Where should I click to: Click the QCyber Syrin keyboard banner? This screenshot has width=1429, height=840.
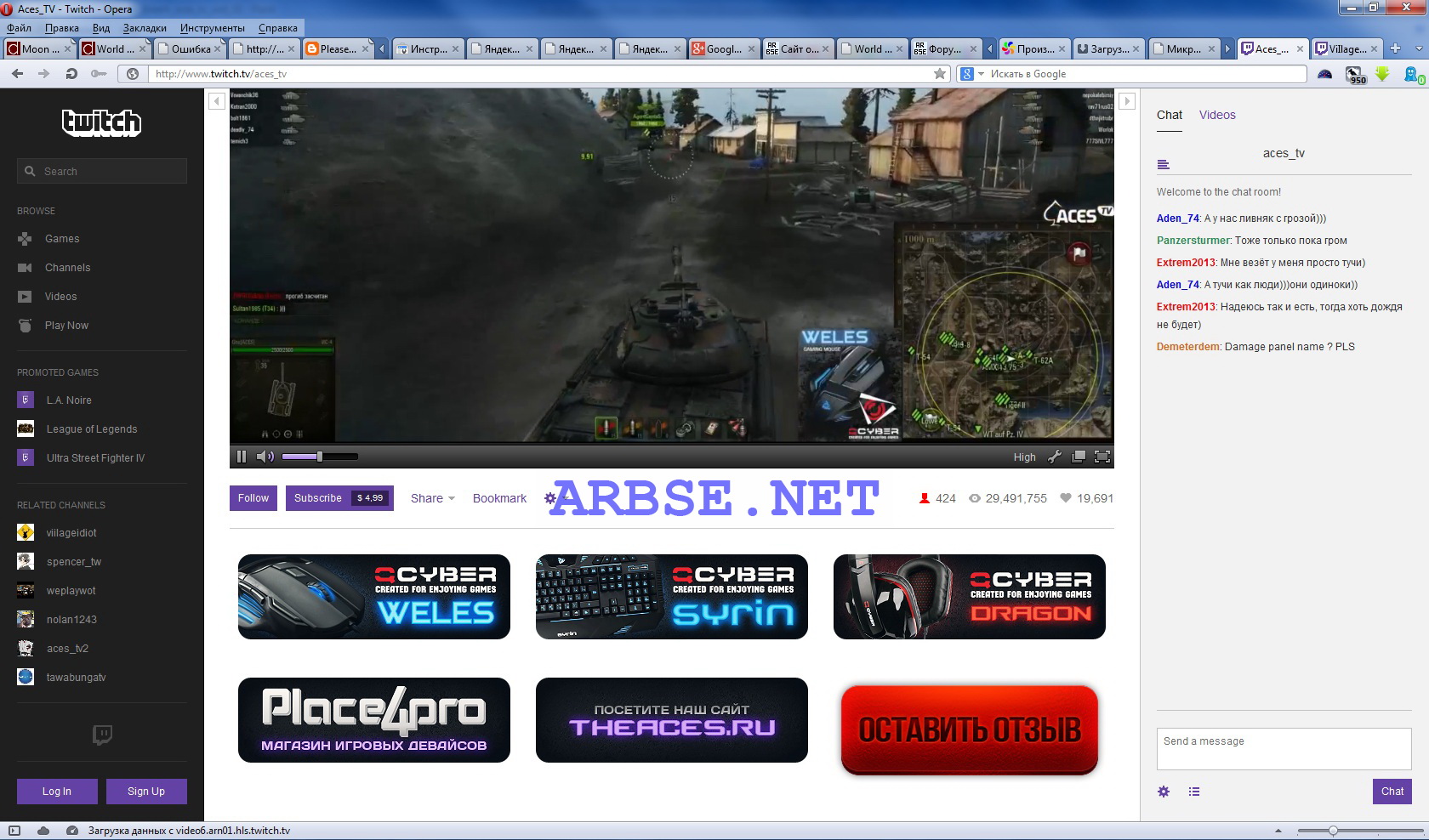click(x=672, y=597)
